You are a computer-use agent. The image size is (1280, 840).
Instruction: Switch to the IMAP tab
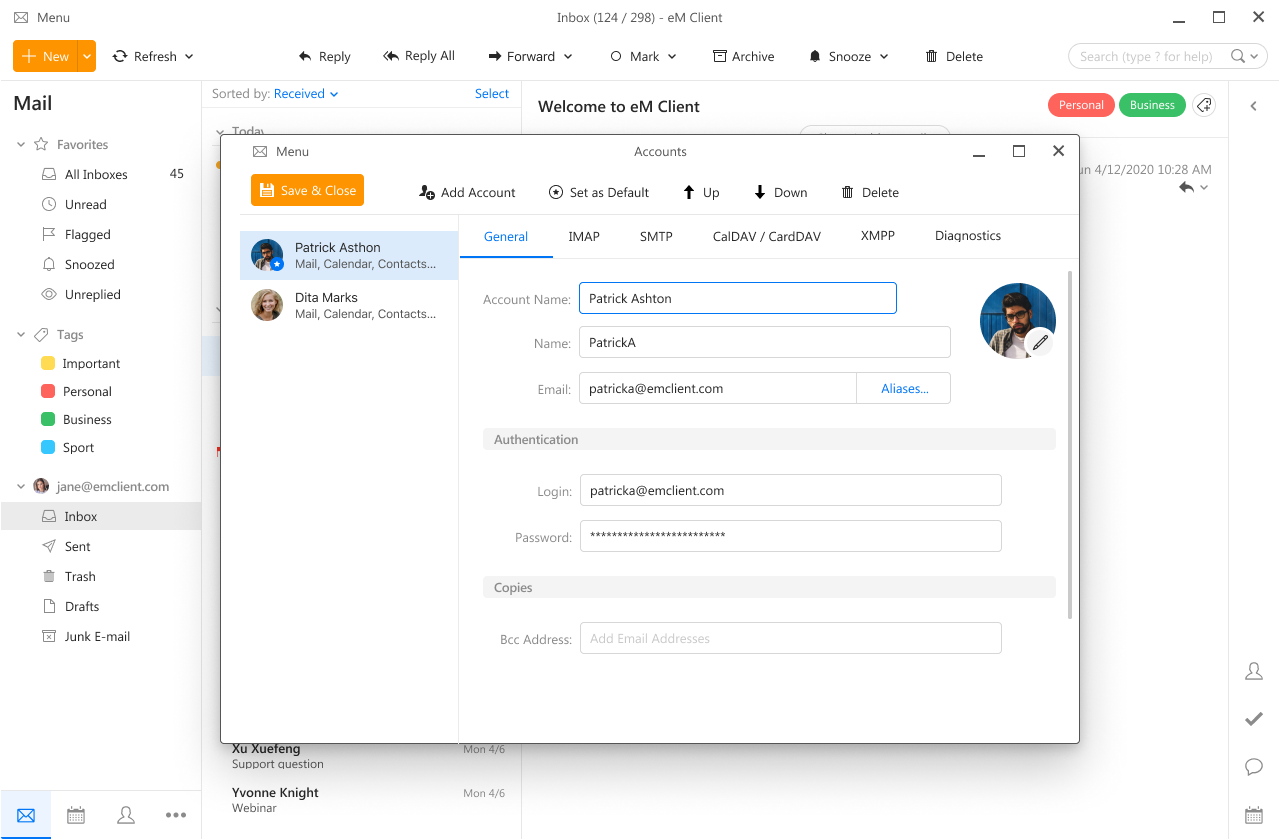coord(584,236)
